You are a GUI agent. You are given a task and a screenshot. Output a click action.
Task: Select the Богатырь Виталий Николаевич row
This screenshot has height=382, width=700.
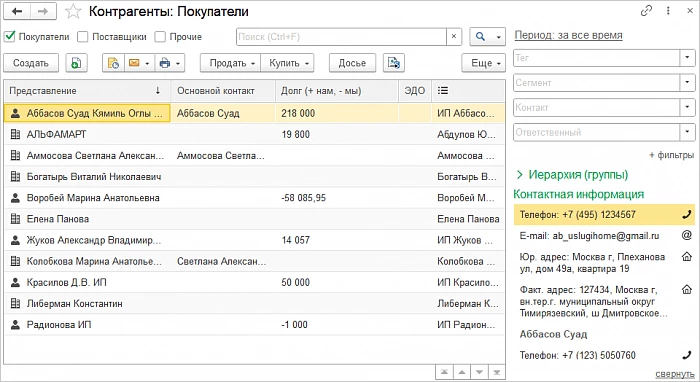254,177
